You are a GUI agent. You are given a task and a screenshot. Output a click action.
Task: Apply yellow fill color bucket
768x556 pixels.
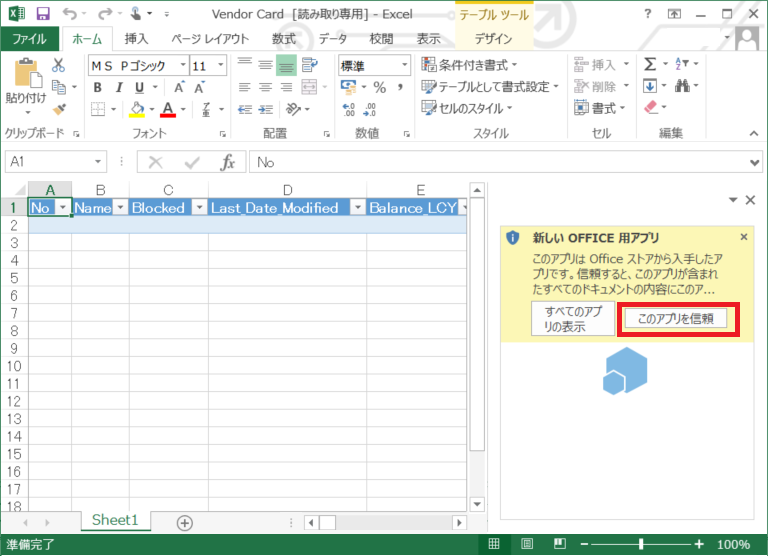[x=137, y=109]
